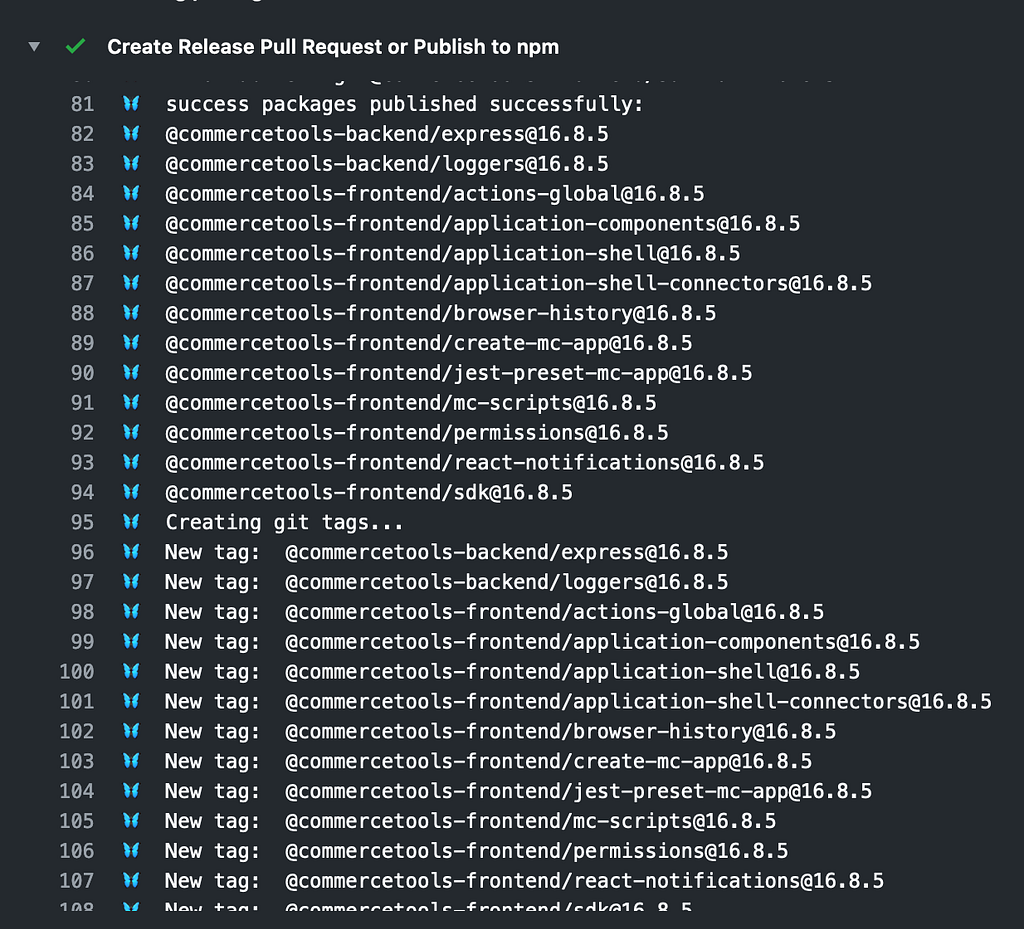The height and width of the screenshot is (929, 1024).
Task: Click the mc-scripts@16.8.5 published package line
Action: [410, 403]
